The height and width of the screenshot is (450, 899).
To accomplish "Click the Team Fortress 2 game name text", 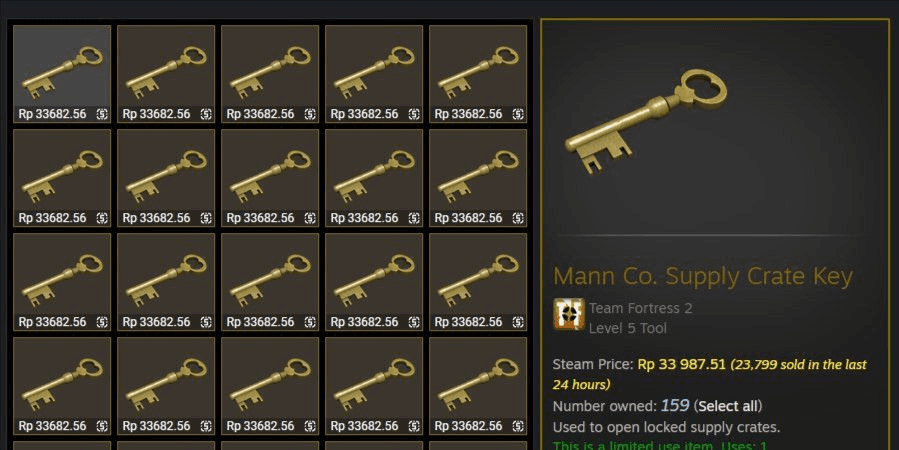I will 640,308.
